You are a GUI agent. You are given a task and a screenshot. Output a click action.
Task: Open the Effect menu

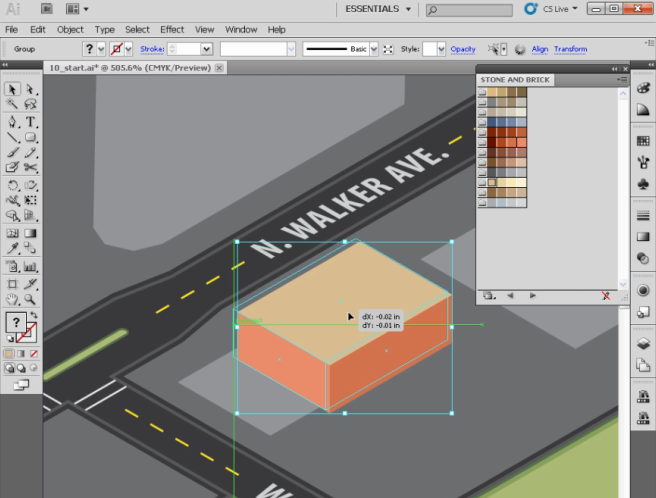(x=172, y=30)
